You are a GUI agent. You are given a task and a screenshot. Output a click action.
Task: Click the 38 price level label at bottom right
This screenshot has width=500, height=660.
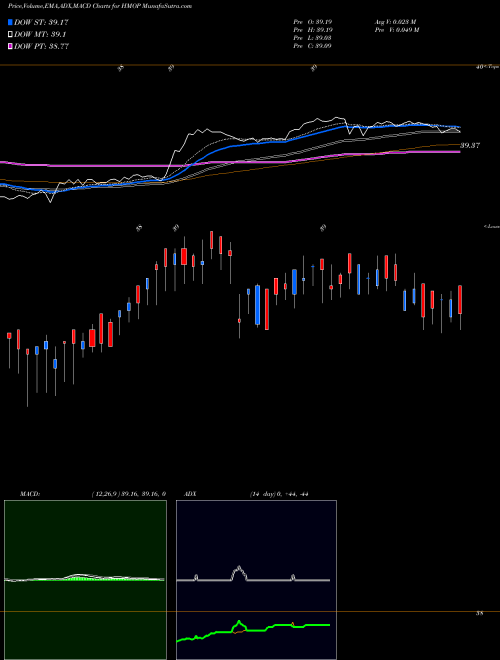479,614
